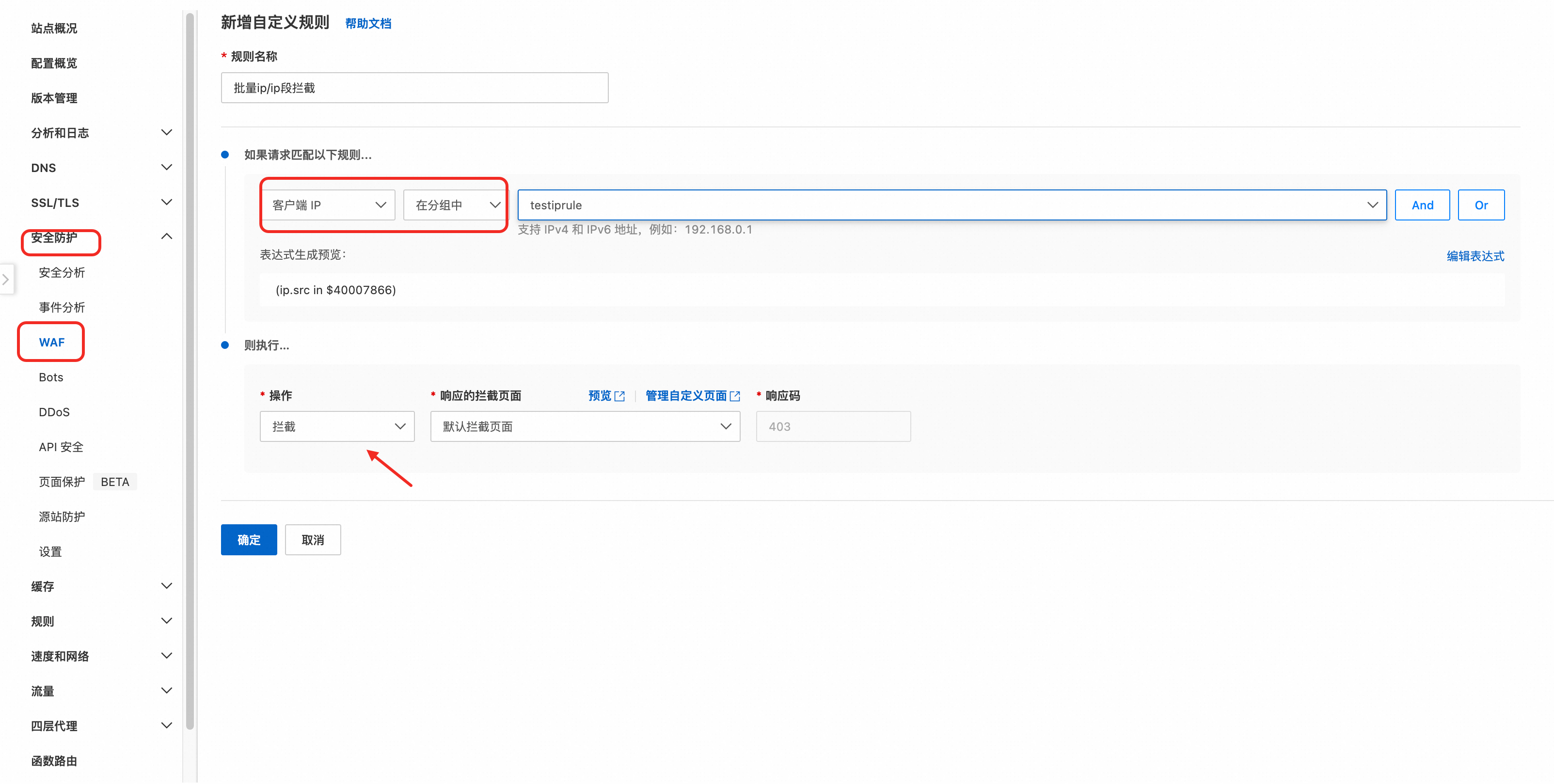Expand the DNS sidebar section
1554x784 pixels.
(x=167, y=167)
